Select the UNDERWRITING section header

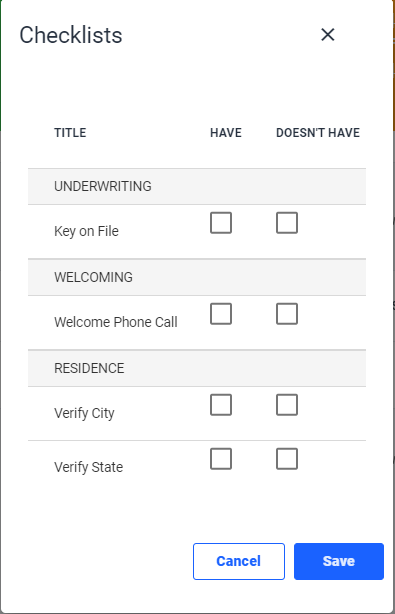(197, 186)
